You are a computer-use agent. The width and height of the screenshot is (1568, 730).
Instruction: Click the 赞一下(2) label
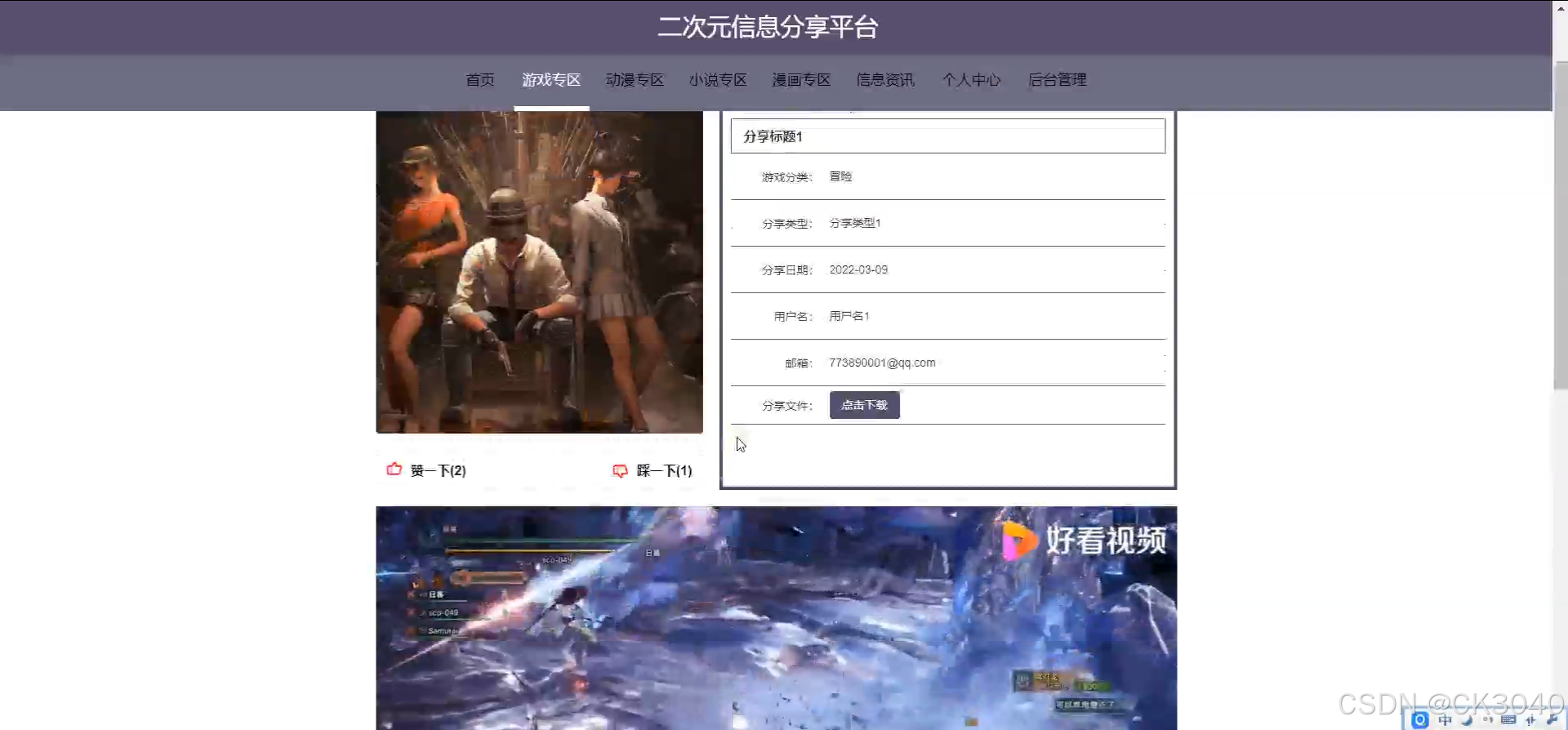point(439,471)
